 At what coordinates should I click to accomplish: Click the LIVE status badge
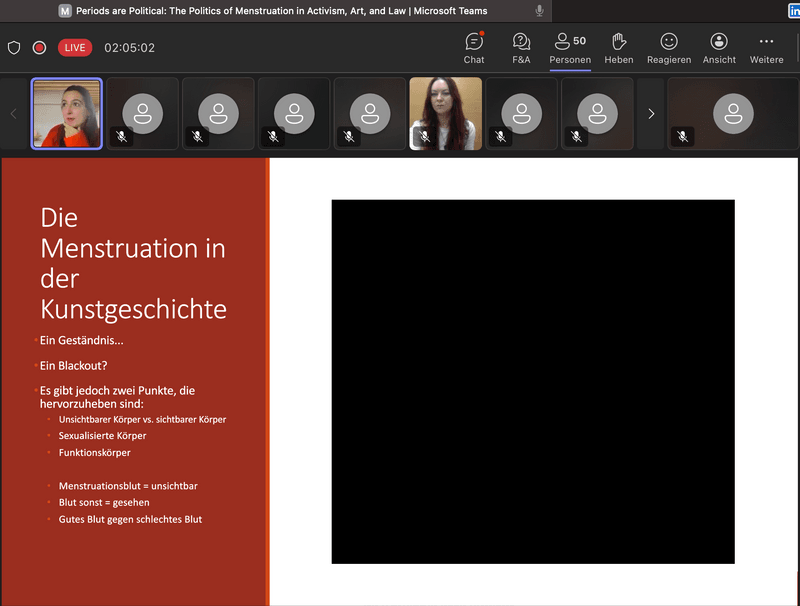click(74, 48)
